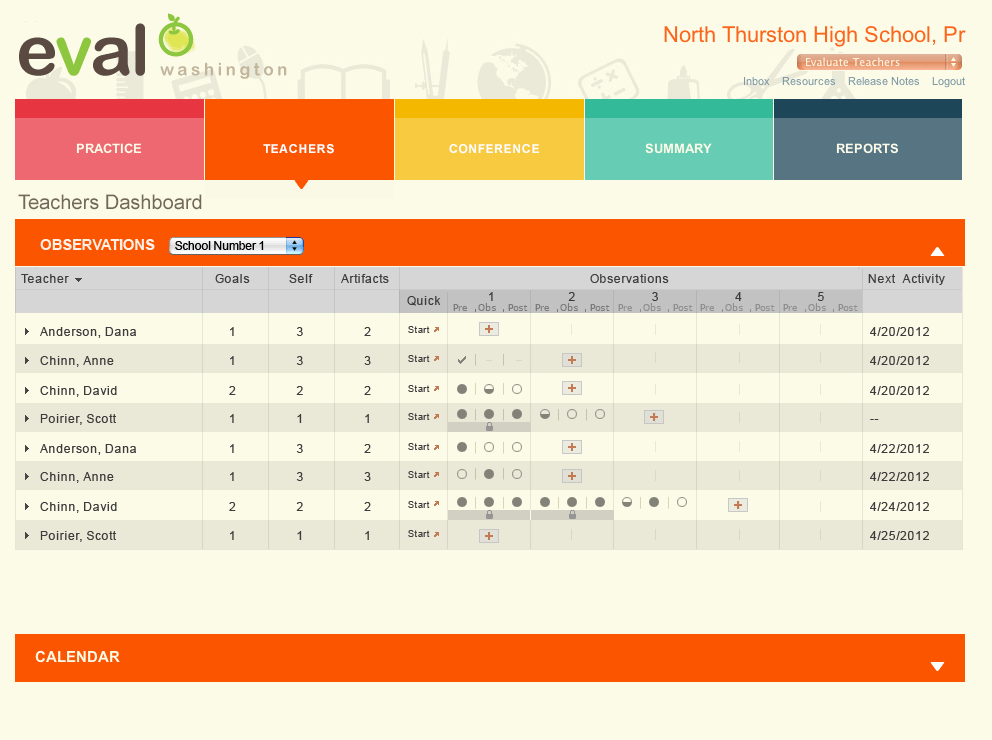Click the Logout link
The width and height of the screenshot is (992, 740).
point(948,82)
